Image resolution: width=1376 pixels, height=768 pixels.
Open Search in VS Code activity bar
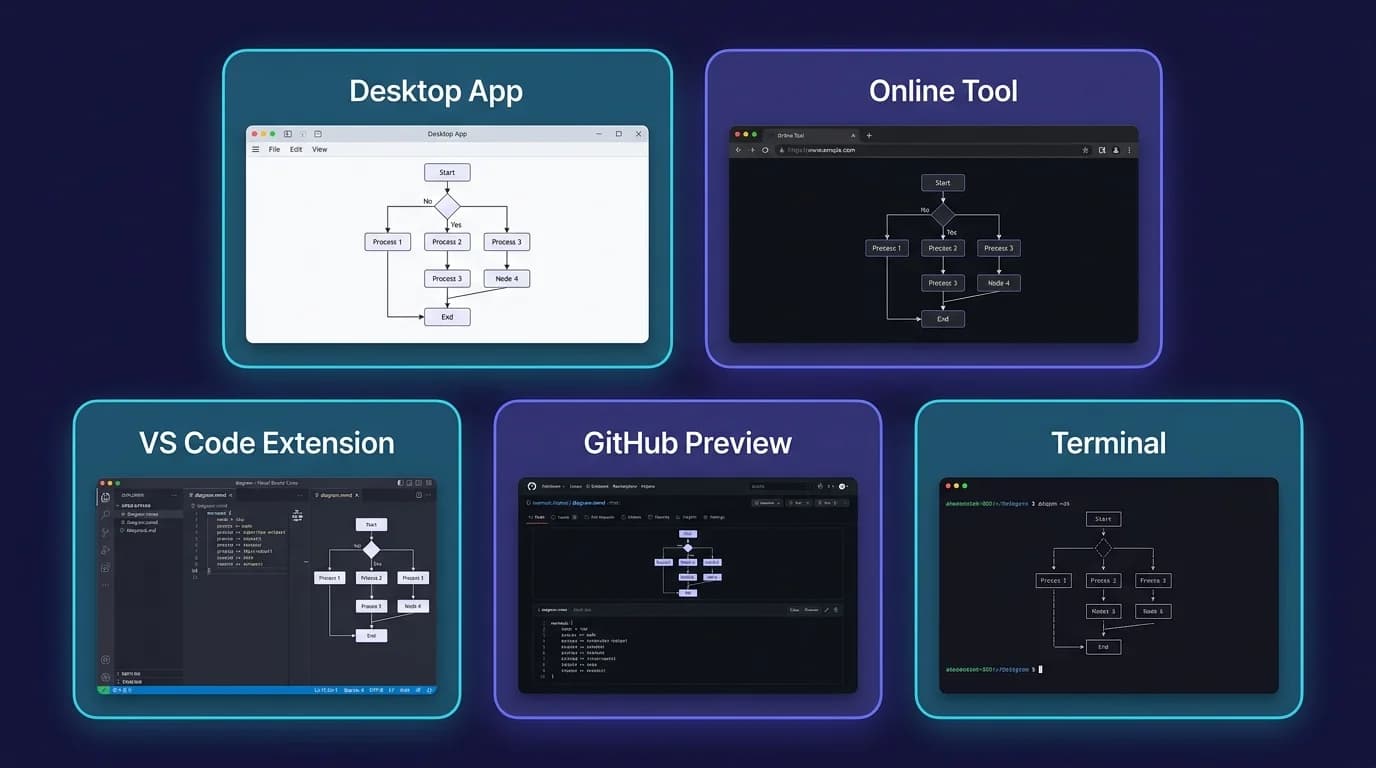point(106,514)
